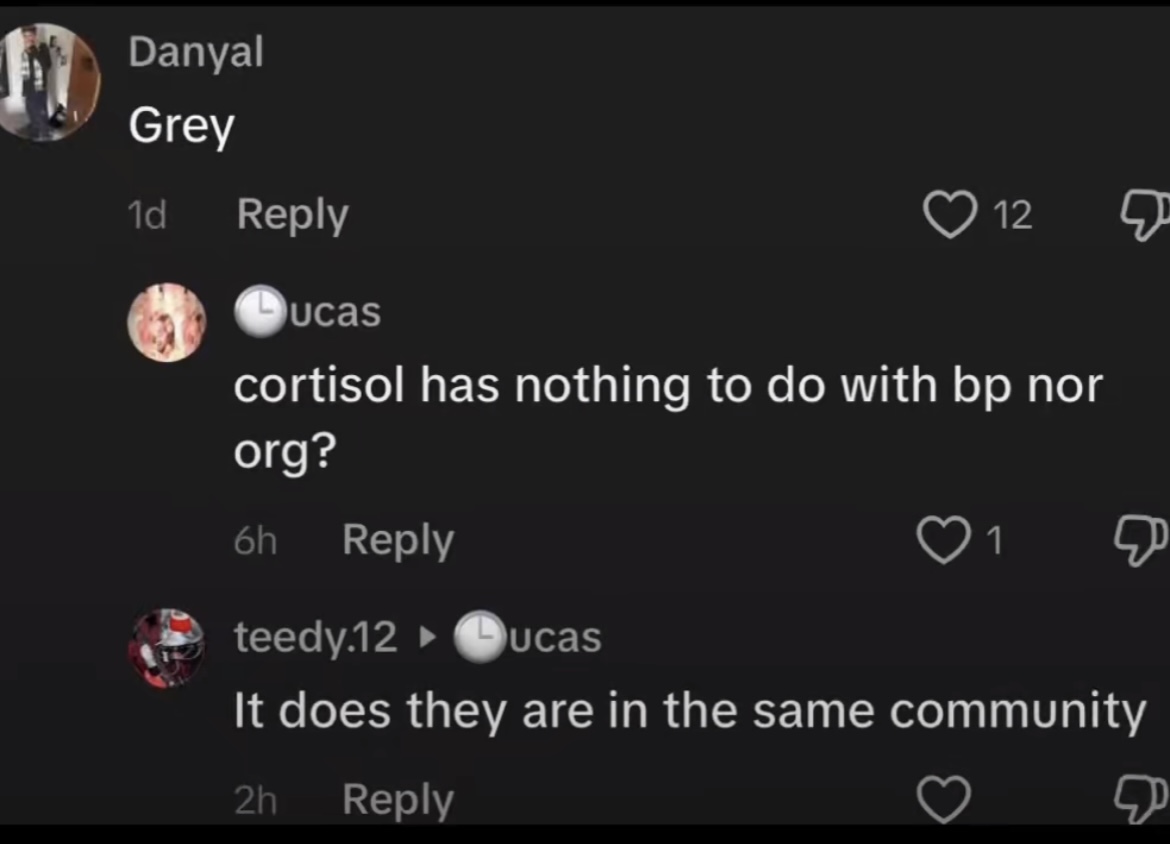Reply to the cortisol comment
The width and height of the screenshot is (1170, 844).
click(398, 540)
